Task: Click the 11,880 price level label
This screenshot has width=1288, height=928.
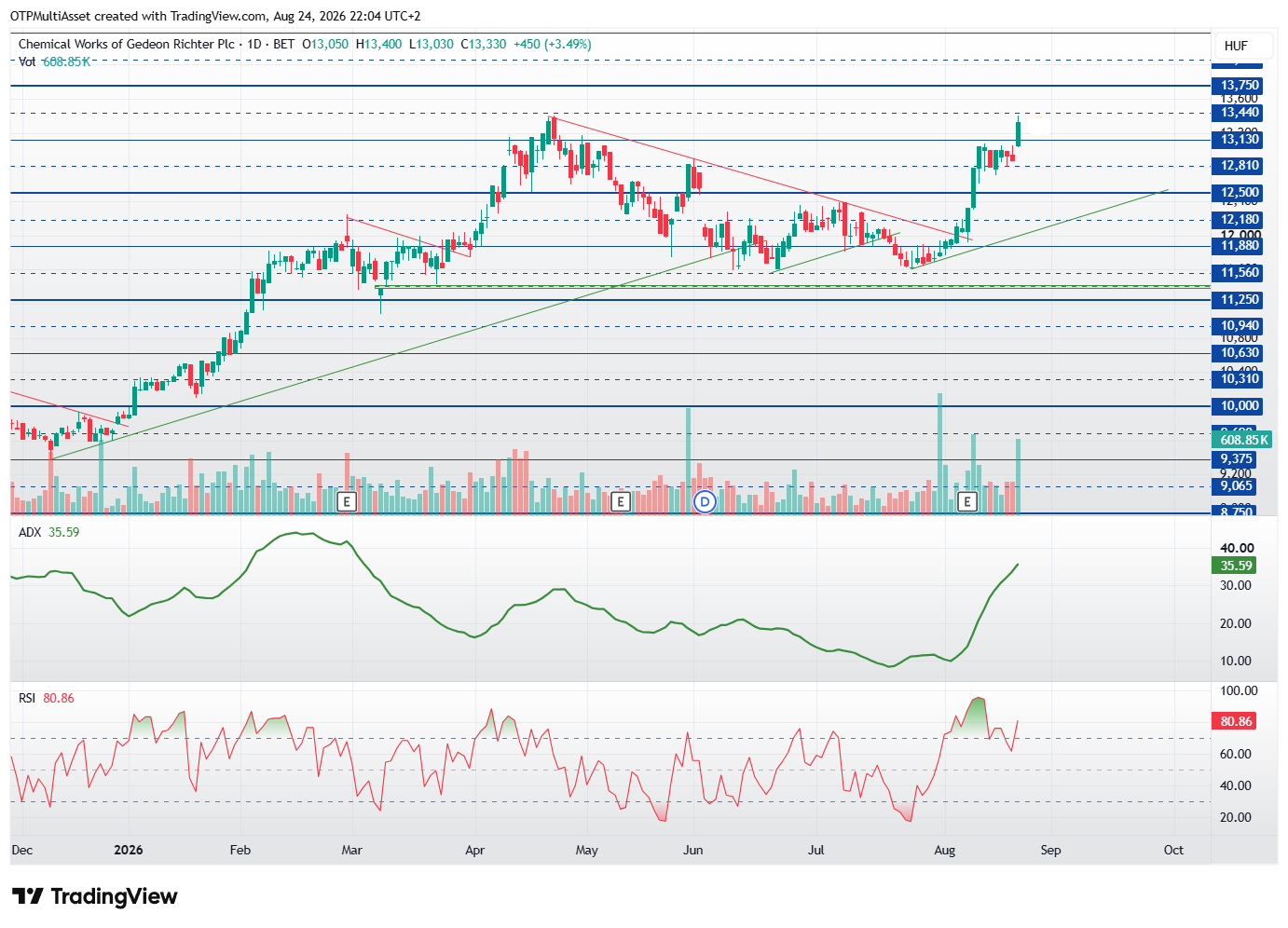Action: tap(1240, 246)
